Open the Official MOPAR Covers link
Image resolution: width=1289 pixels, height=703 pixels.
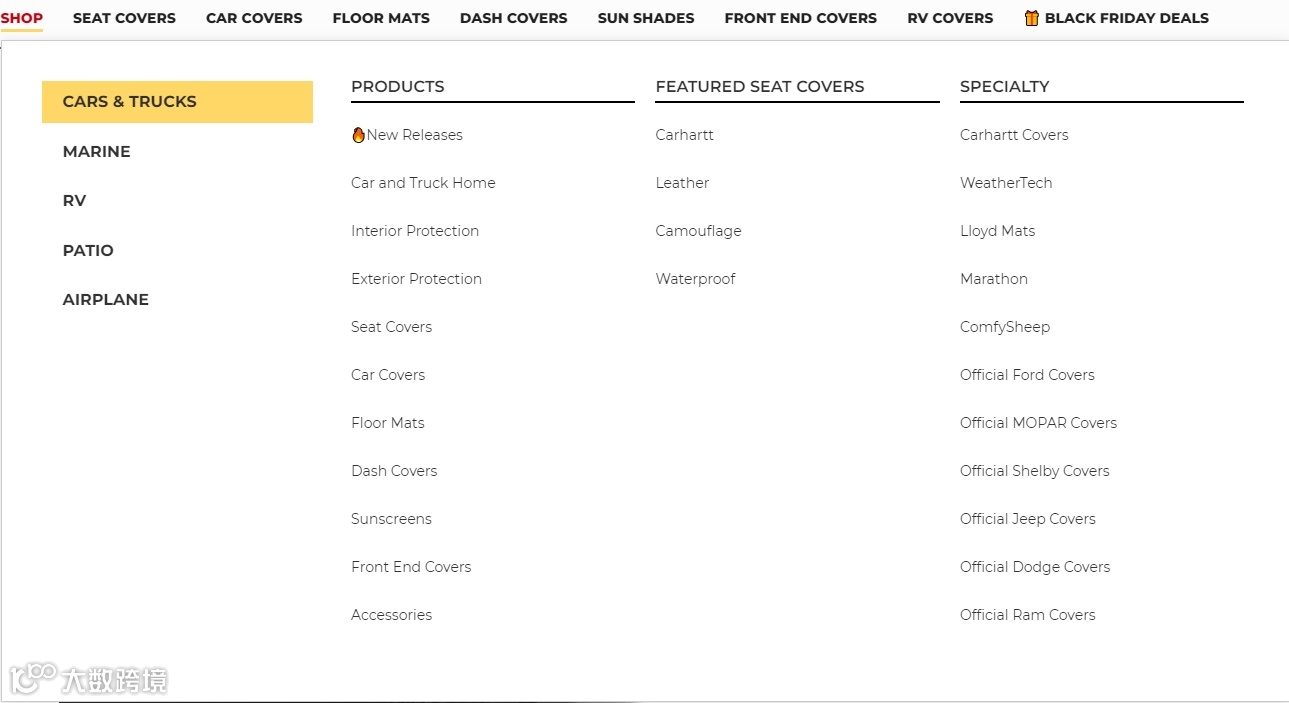1038,423
